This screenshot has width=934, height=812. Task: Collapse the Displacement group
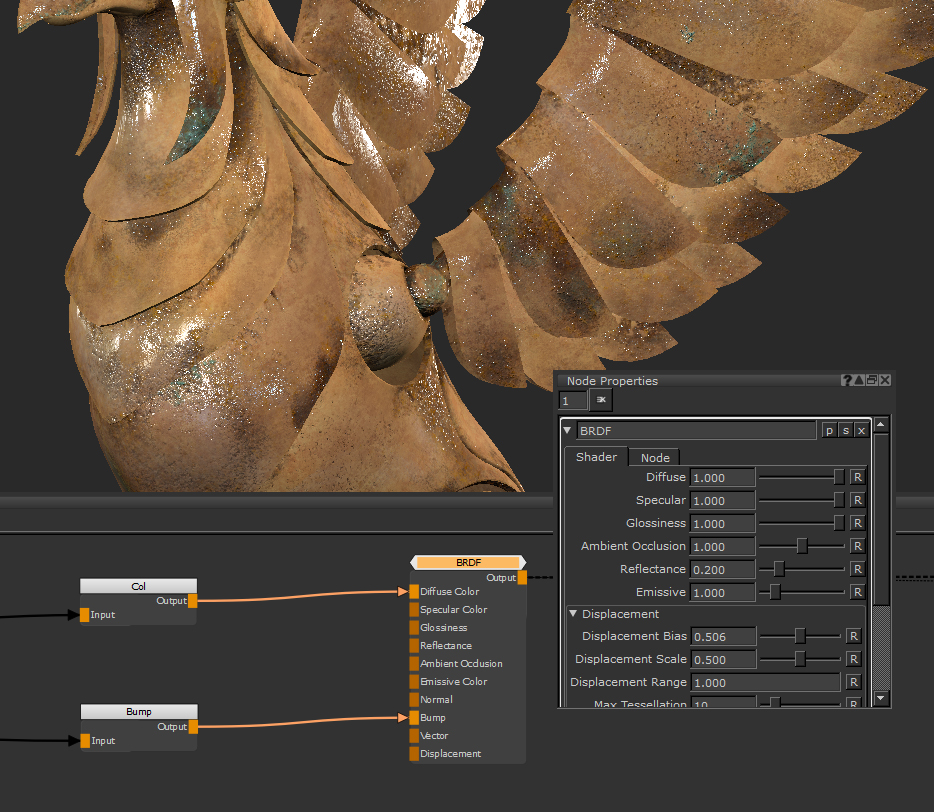(x=574, y=614)
